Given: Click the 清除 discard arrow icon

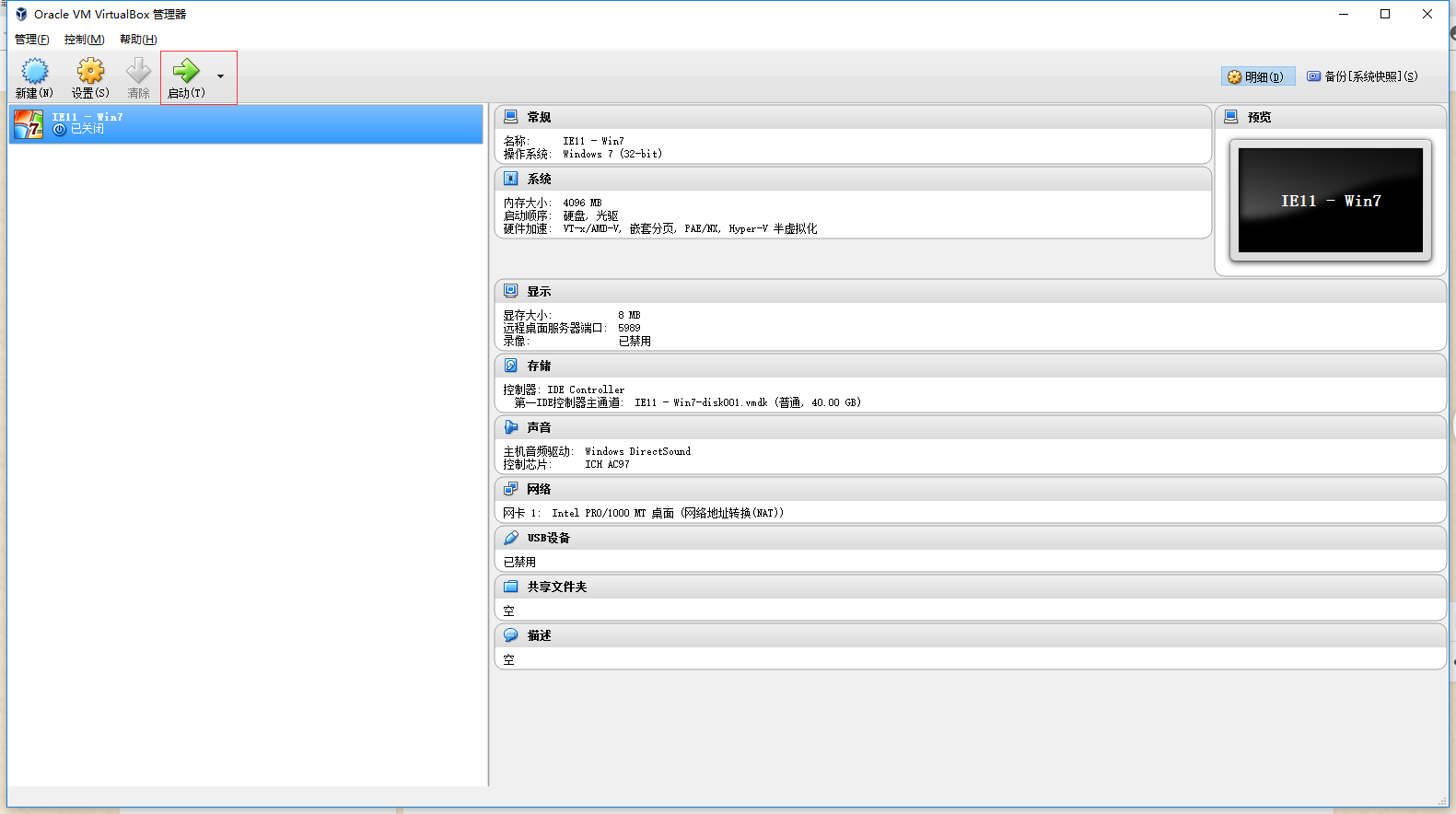Looking at the screenshot, I should [138, 71].
